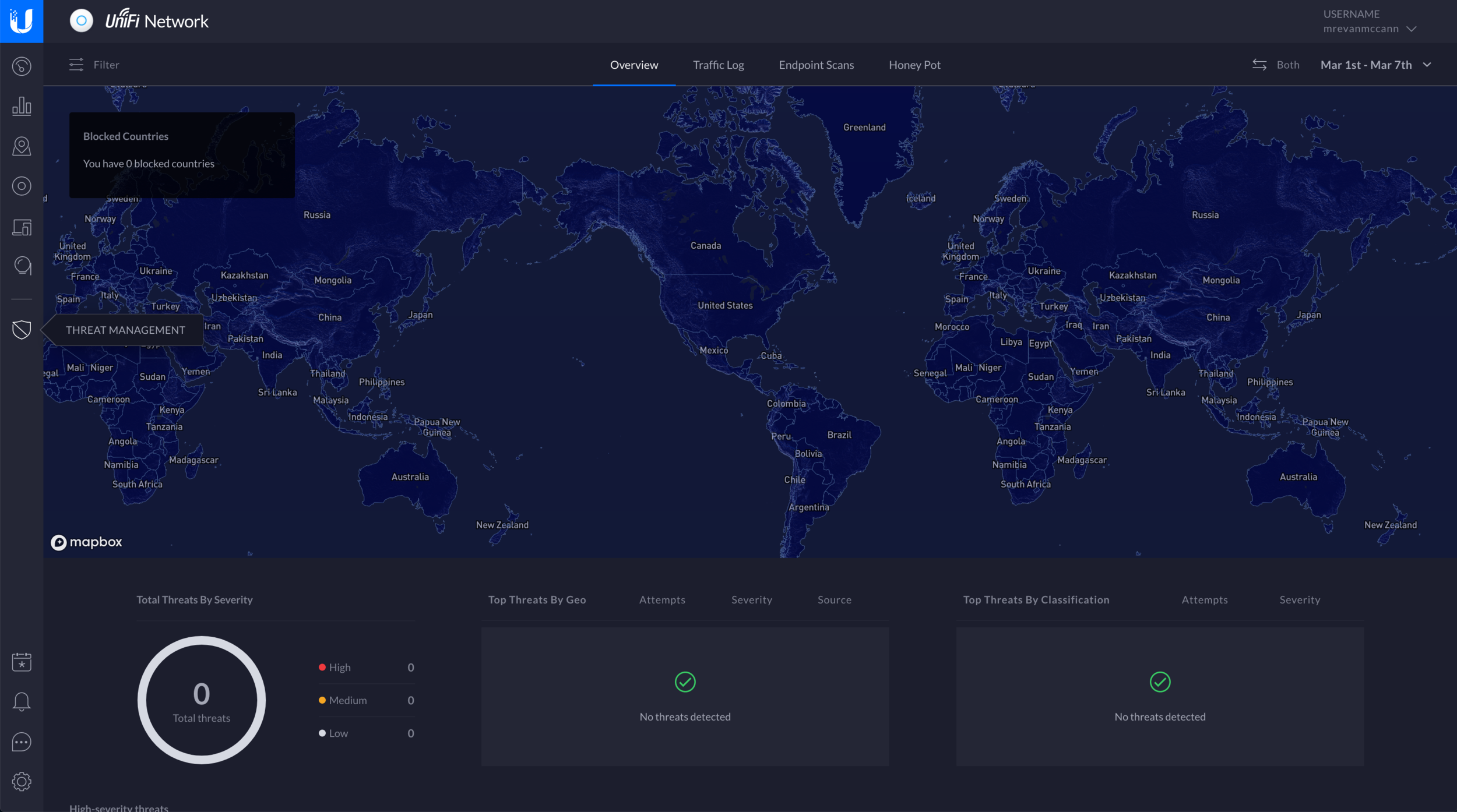
Task: Click the THREAT MANAGEMENT tooltip label
Action: tap(125, 330)
